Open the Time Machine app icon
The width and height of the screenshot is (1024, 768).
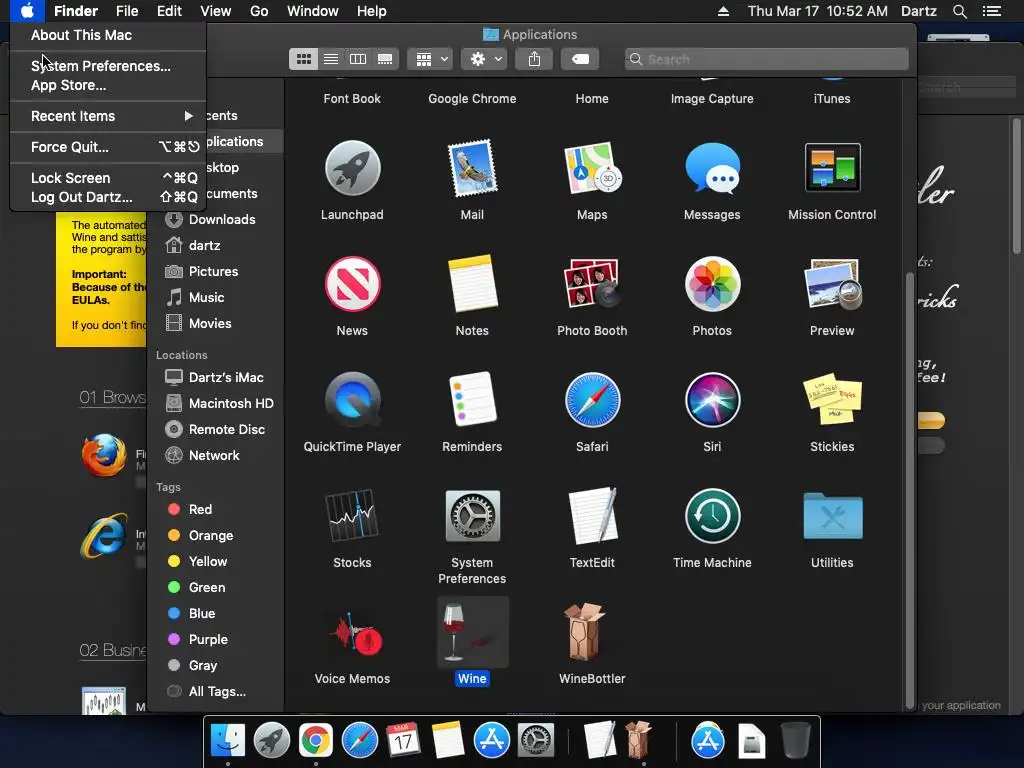click(x=712, y=516)
